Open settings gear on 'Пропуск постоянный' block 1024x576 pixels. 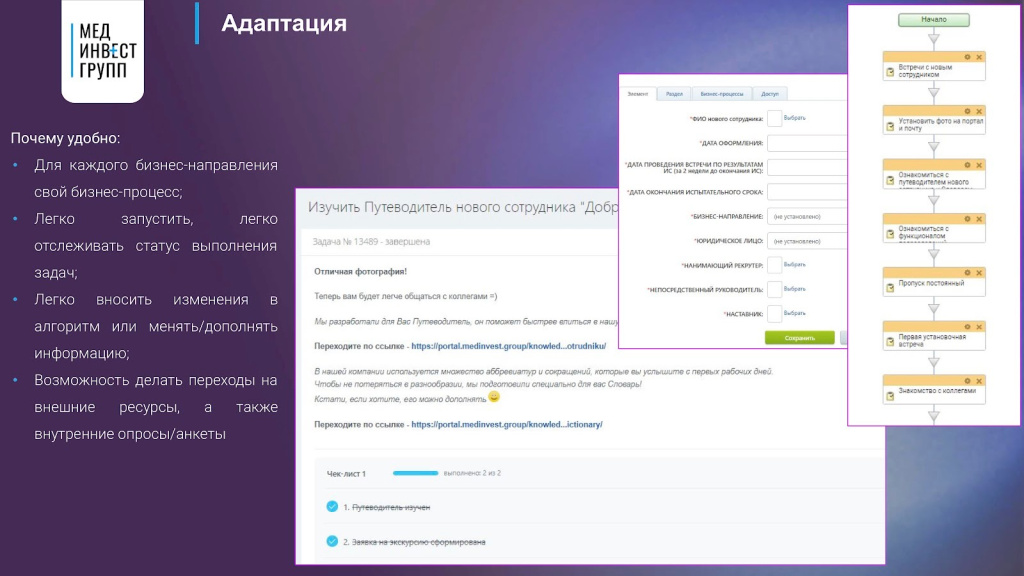(x=967, y=271)
